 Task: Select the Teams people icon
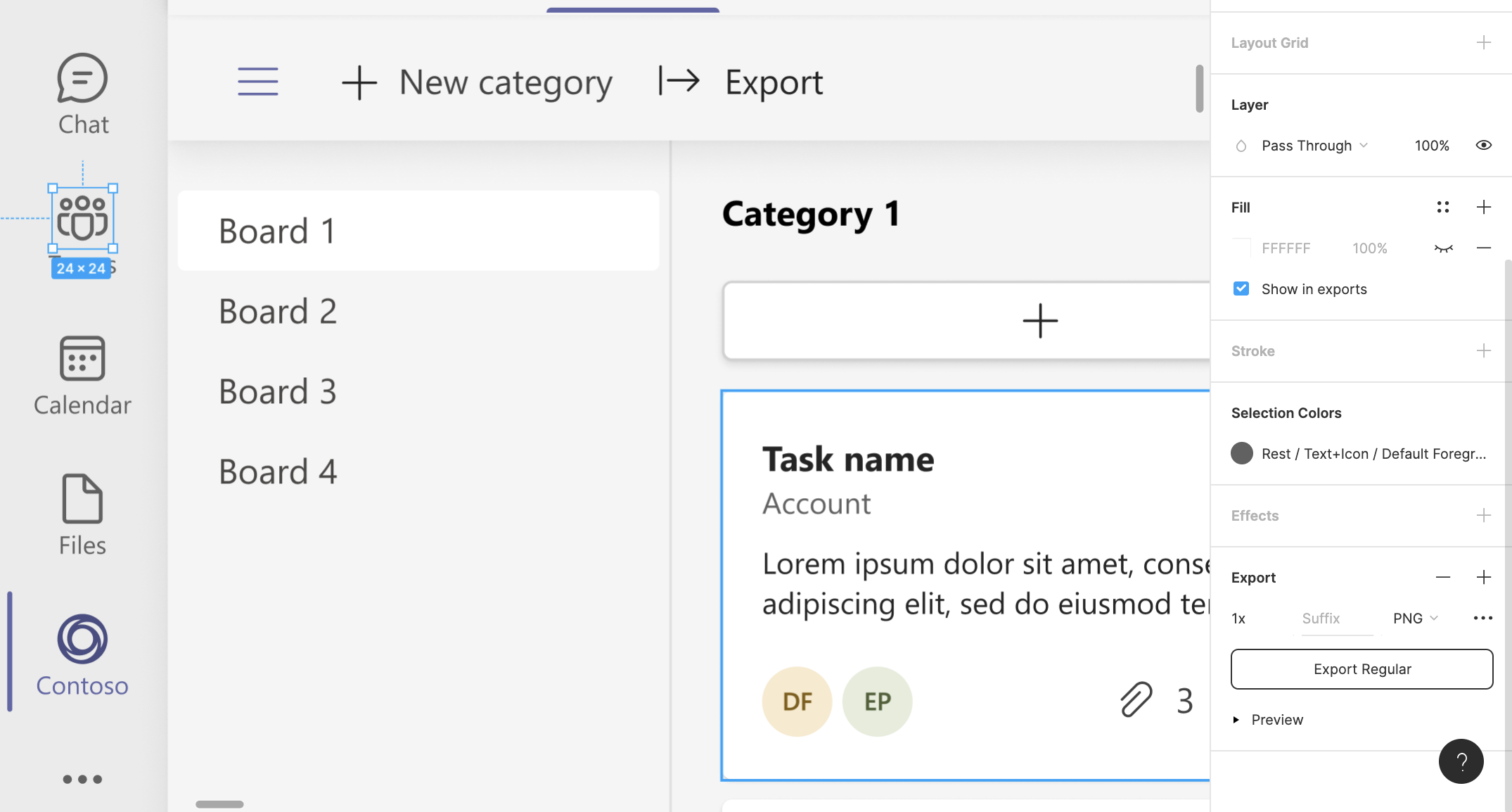82,218
